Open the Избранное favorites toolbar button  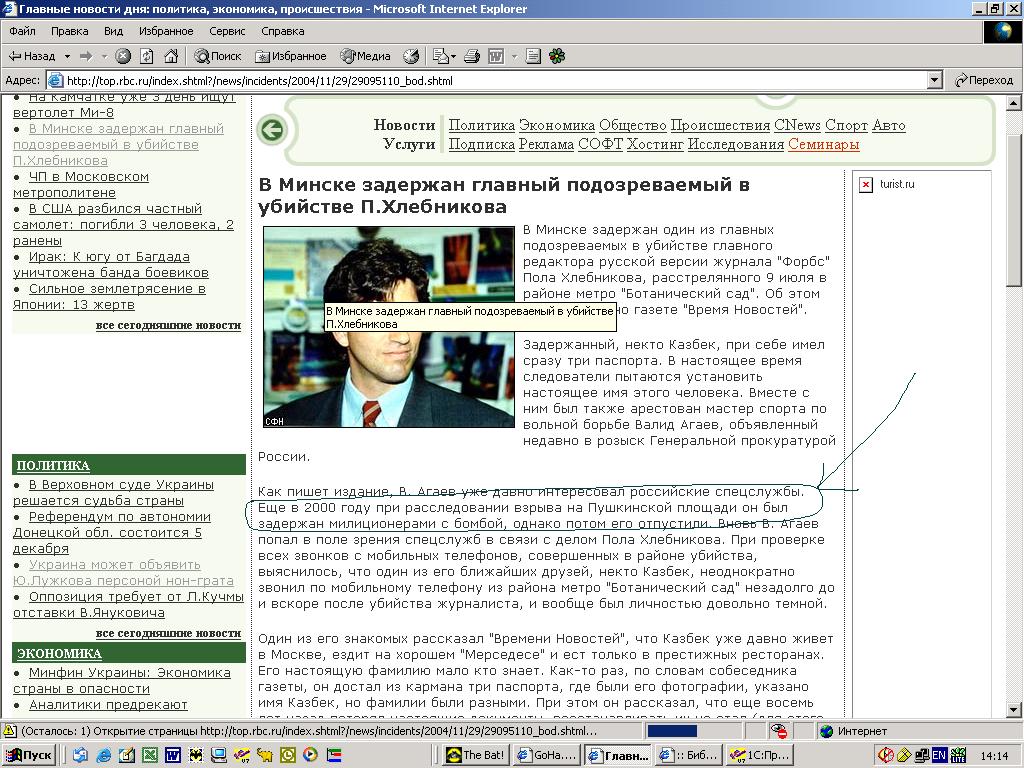point(290,56)
